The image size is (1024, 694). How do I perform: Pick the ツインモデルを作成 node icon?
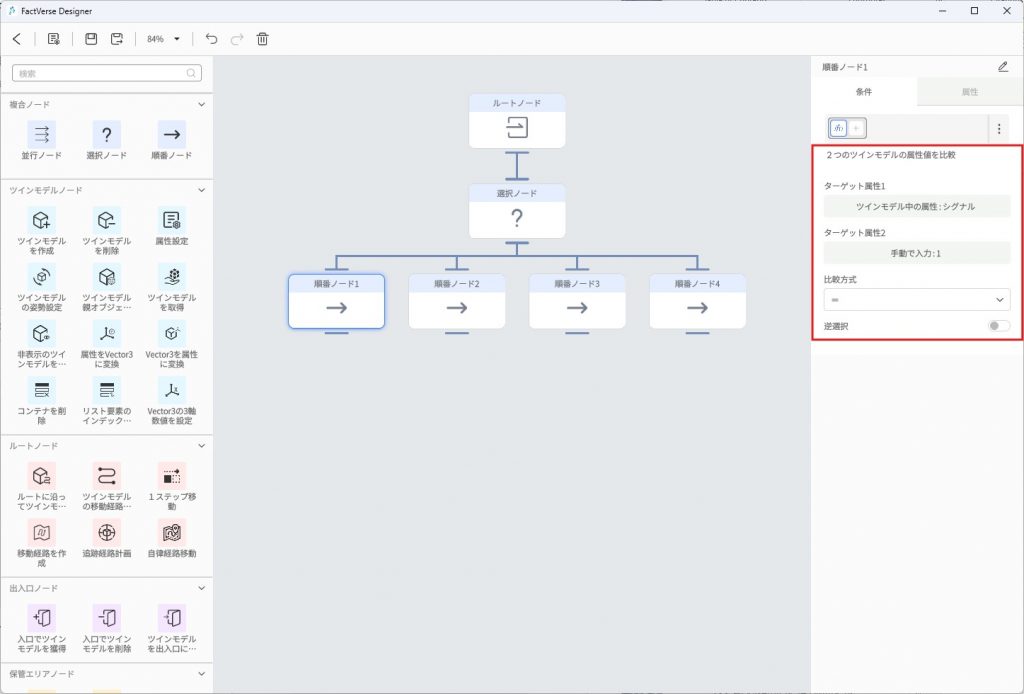[x=41, y=220]
